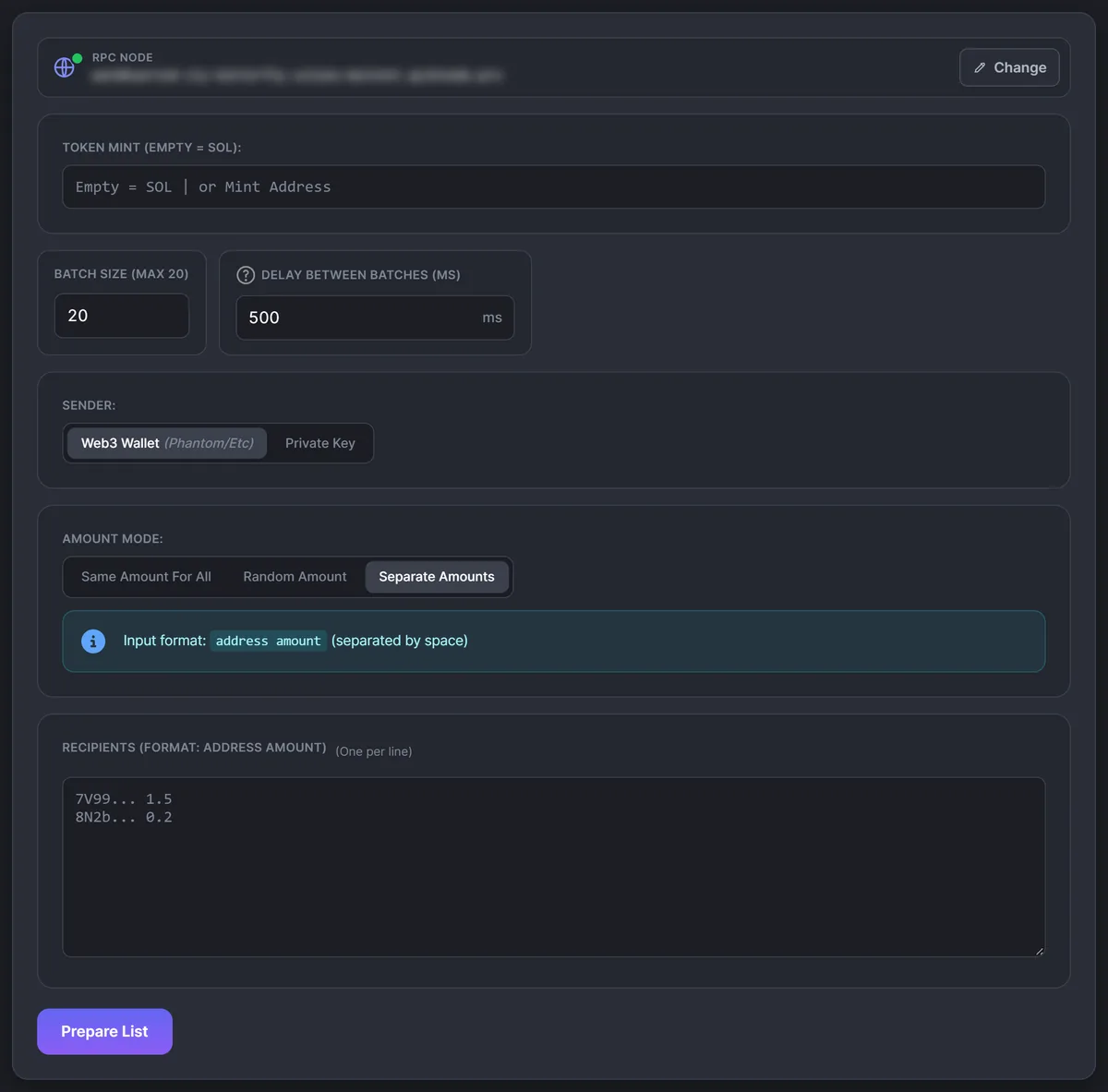
Task: Choose Same Amount For All mode
Action: 146,577
